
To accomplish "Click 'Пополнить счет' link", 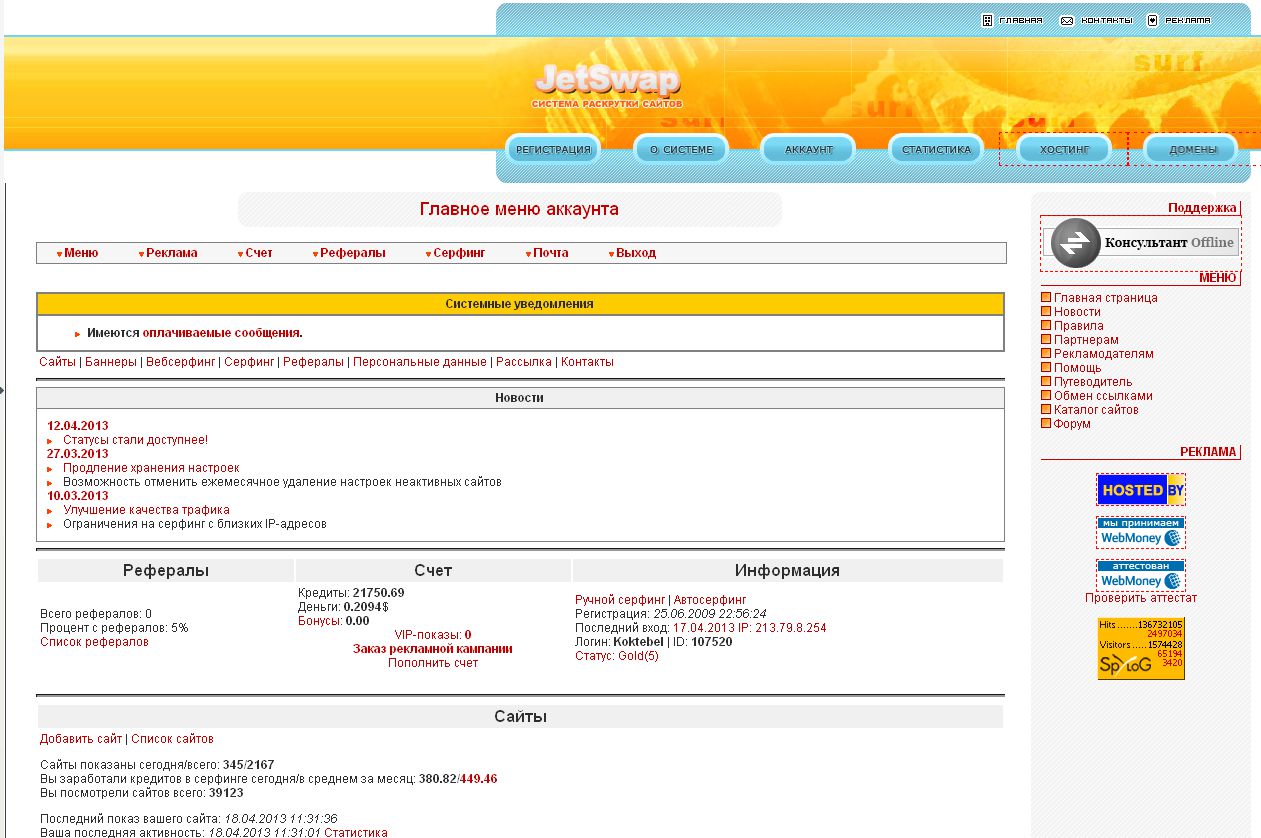I will [433, 663].
